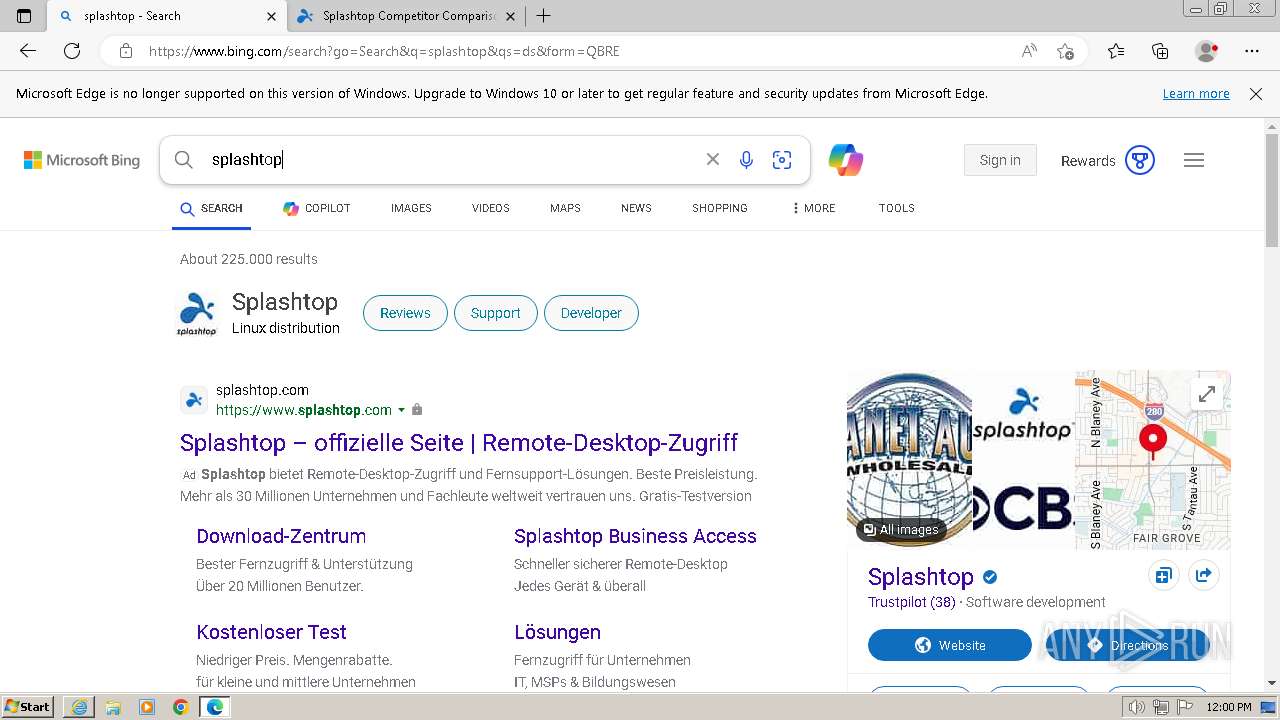This screenshot has height=720, width=1280.
Task: Switch to the SHOPPING tab
Action: [720, 208]
